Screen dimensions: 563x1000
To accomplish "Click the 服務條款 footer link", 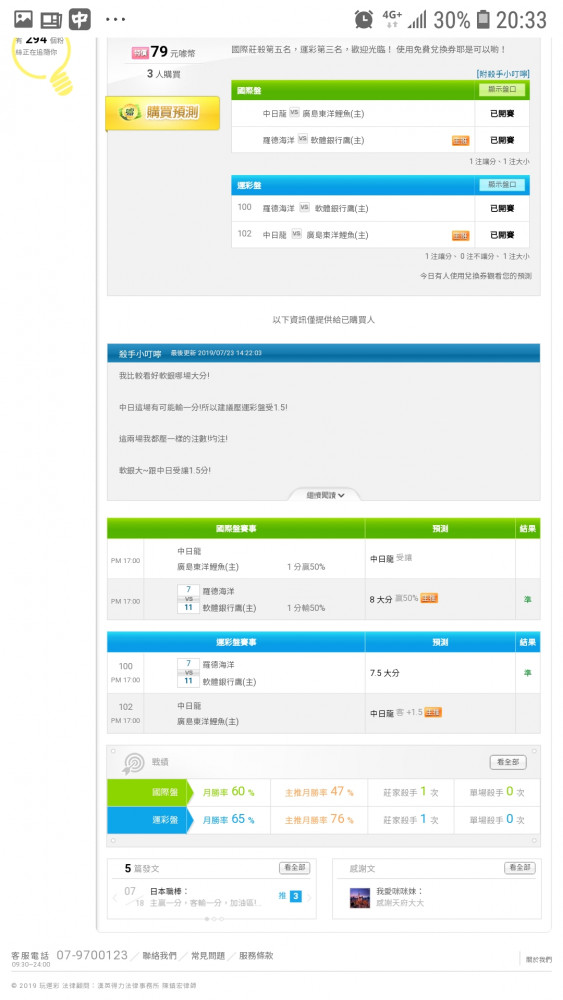I will (x=256, y=955).
